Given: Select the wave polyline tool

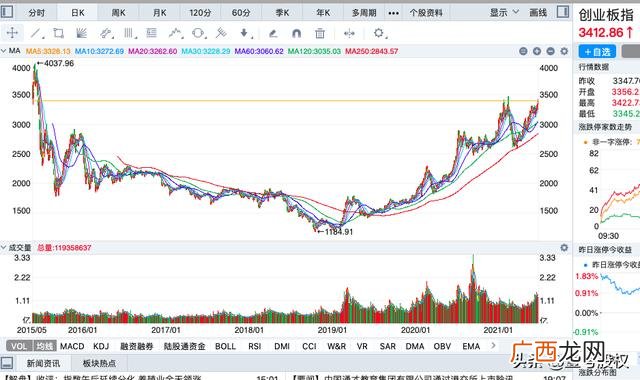Looking at the screenshot, I should pyautogui.click(x=176, y=33).
